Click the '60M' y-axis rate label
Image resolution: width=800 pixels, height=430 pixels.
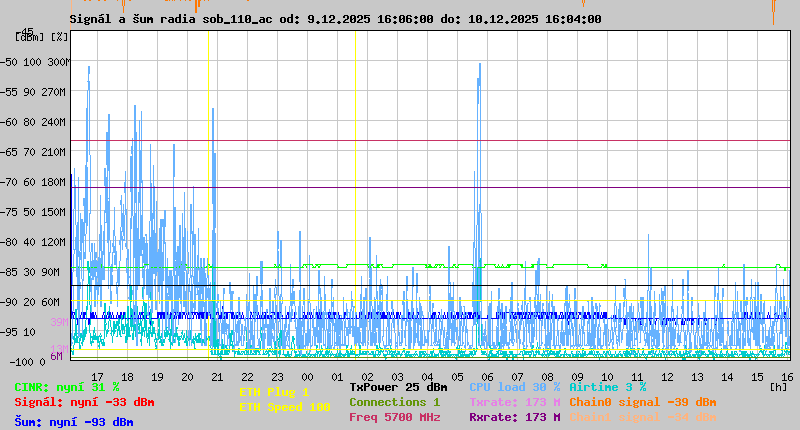51,302
